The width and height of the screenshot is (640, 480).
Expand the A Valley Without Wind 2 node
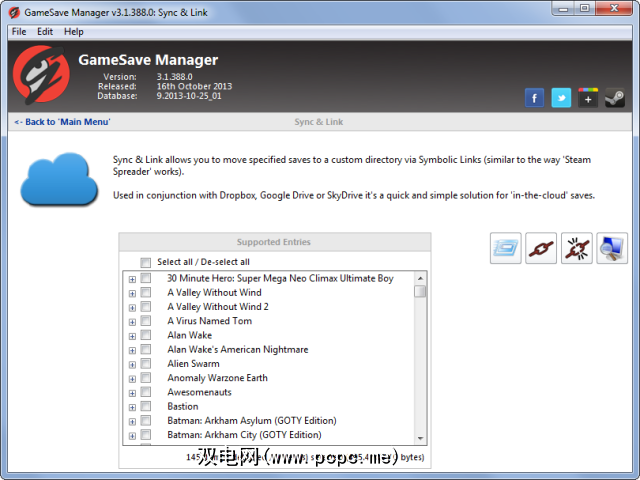132,308
